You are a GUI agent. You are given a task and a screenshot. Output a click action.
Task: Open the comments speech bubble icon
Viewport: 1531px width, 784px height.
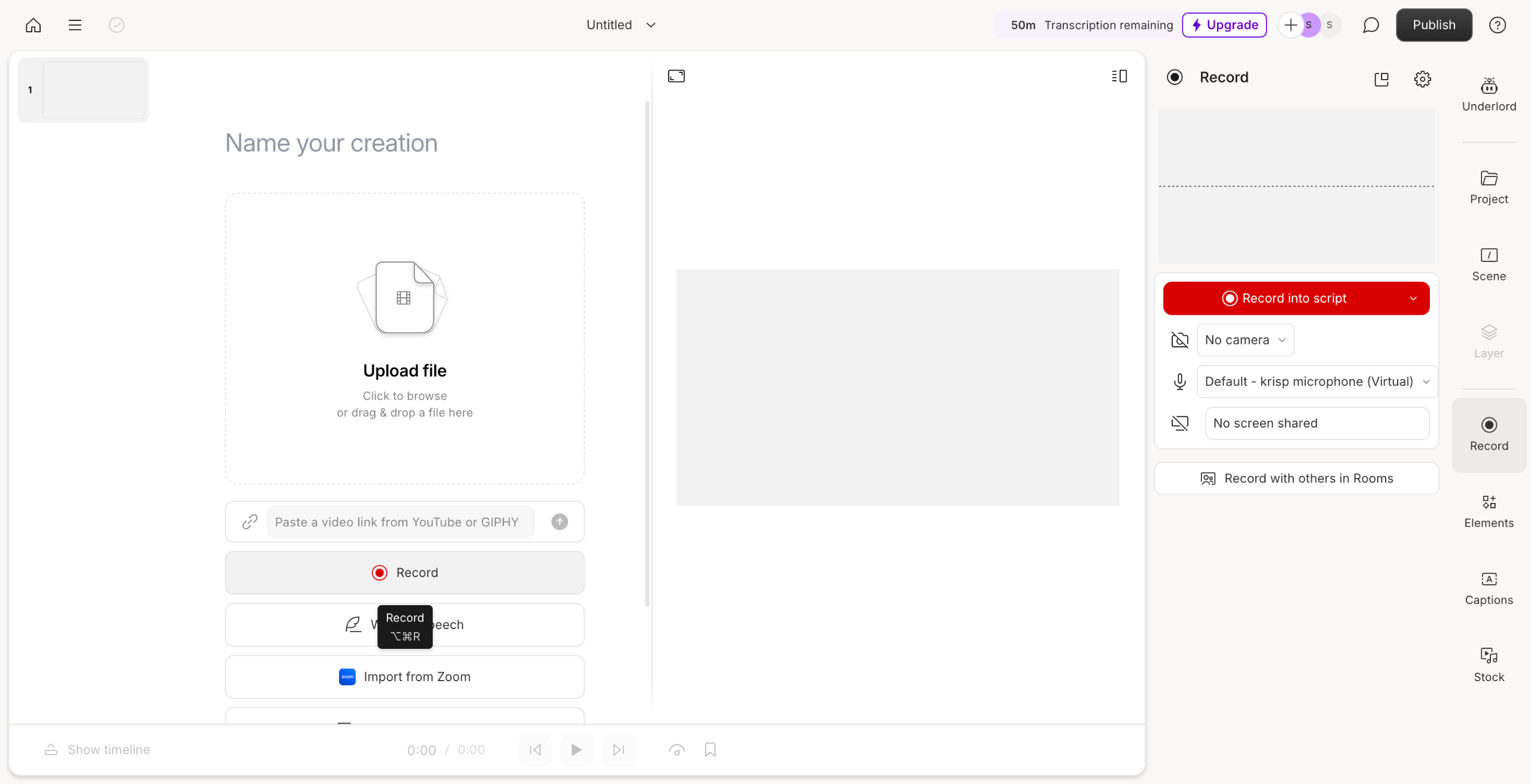[1371, 25]
